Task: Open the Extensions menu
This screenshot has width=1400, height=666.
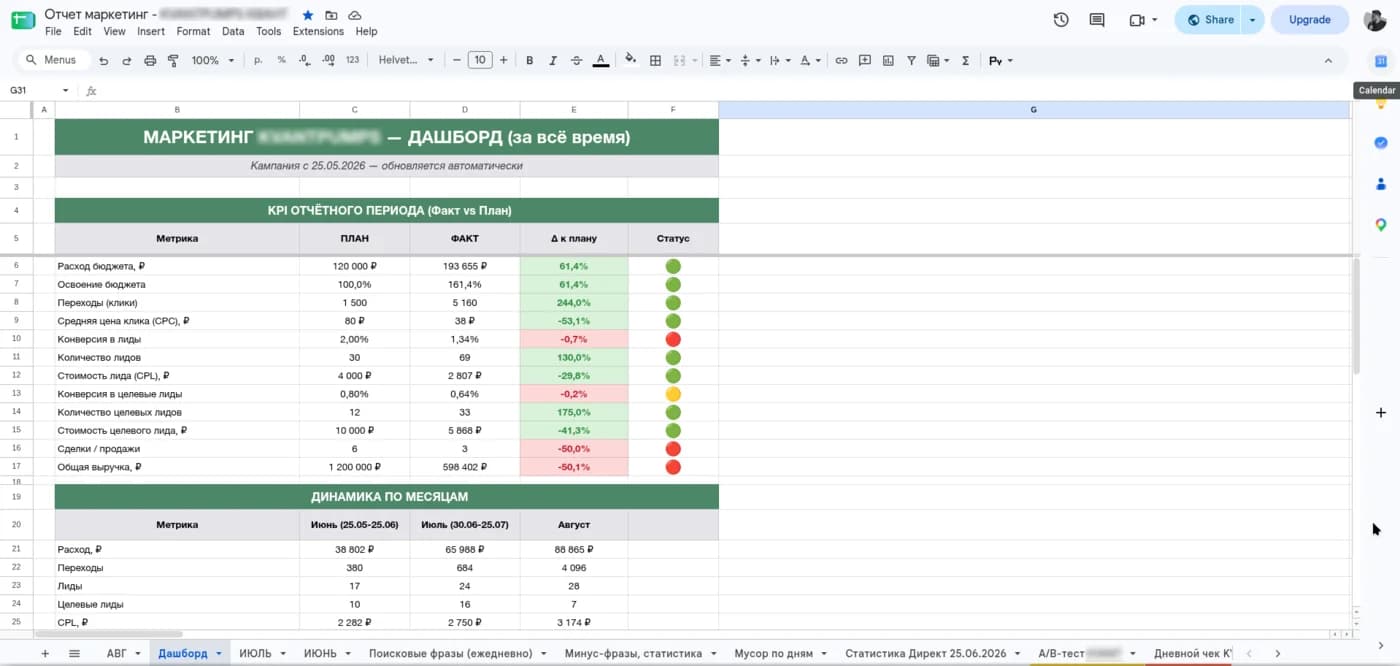Action: tap(318, 31)
